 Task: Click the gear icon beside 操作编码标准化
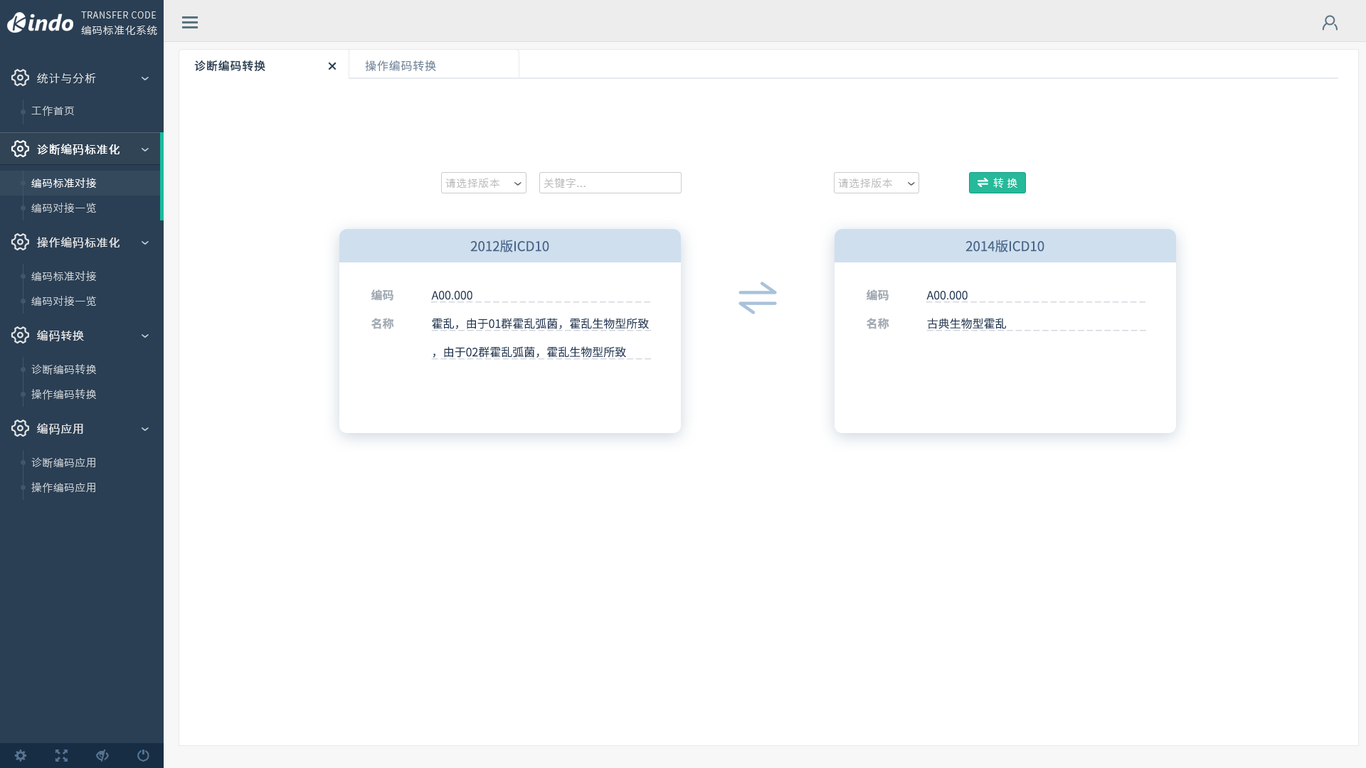20,242
